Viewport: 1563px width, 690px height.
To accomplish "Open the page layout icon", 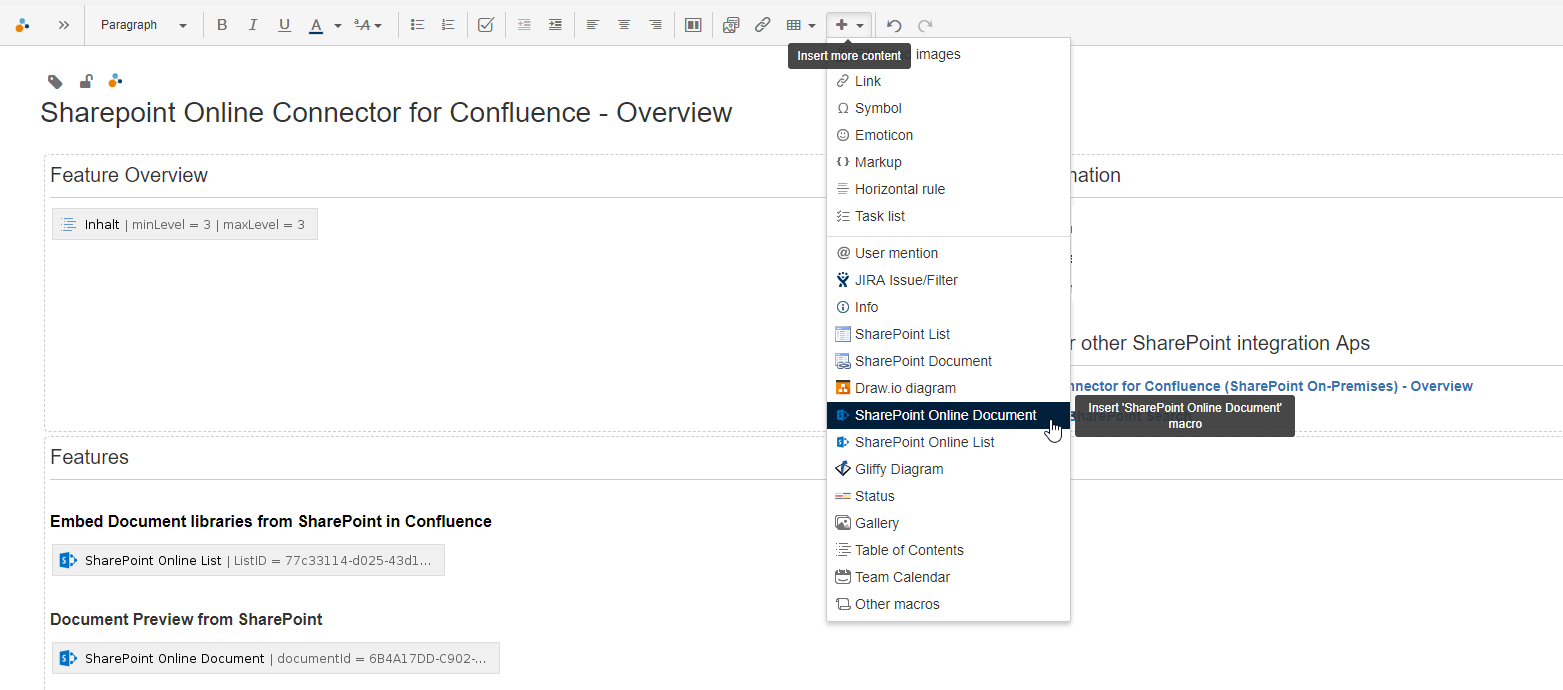I will click(x=693, y=25).
